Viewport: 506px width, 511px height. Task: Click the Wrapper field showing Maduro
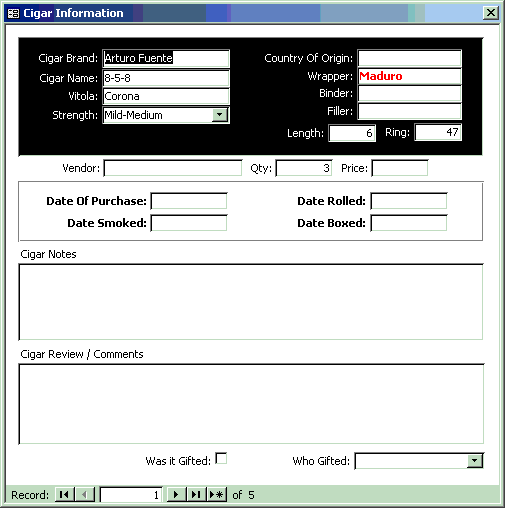pos(410,76)
